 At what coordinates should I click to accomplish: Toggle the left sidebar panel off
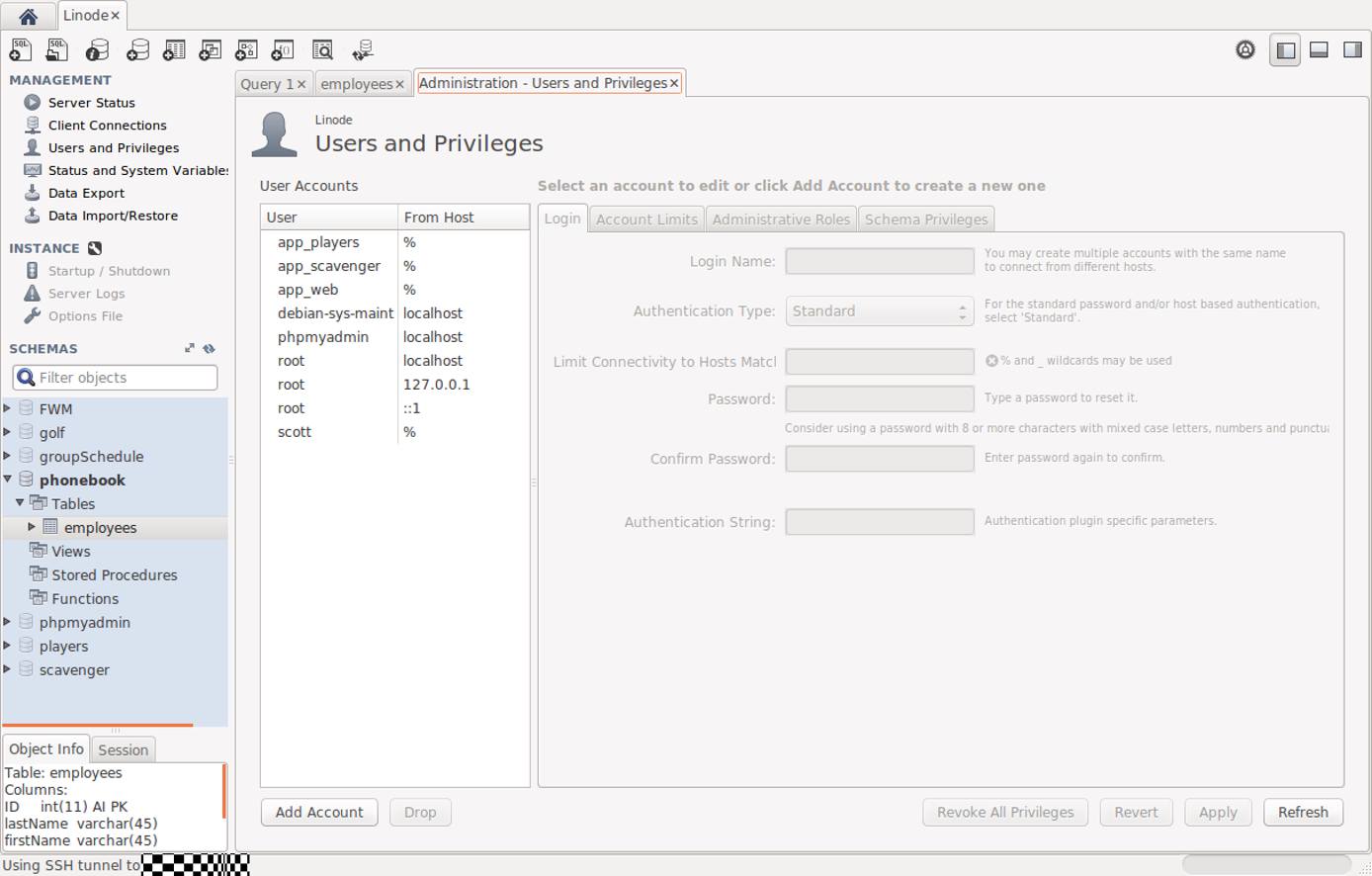point(1284,48)
